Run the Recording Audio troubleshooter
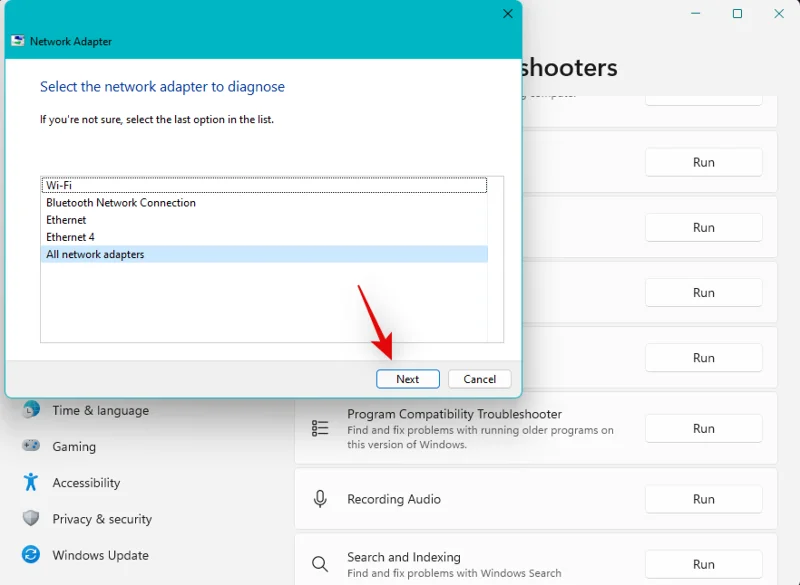The width and height of the screenshot is (800, 585). click(703, 499)
